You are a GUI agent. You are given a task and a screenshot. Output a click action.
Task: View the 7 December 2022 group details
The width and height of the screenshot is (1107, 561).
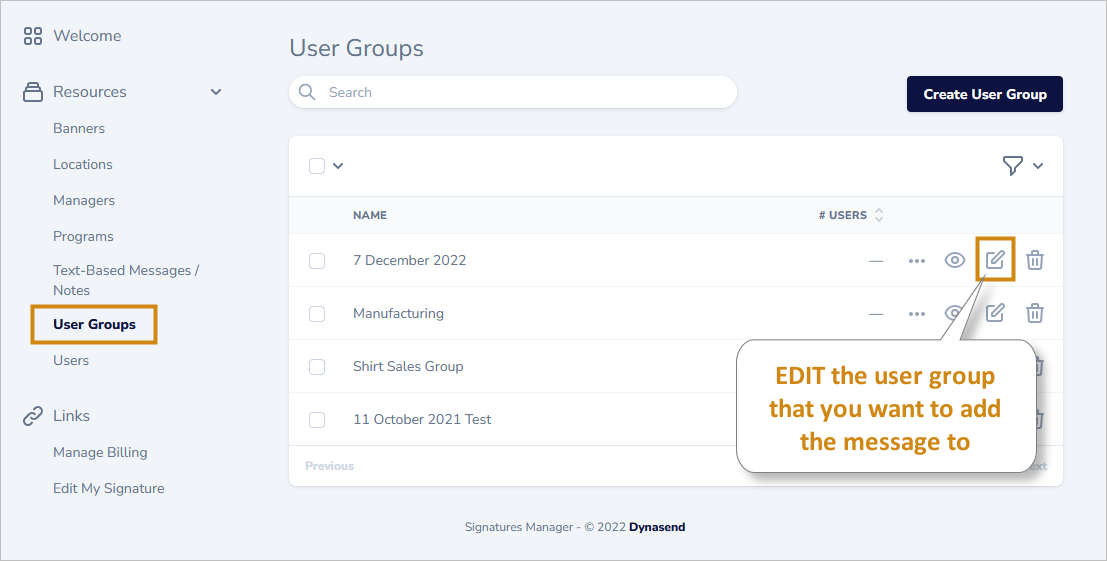point(955,260)
